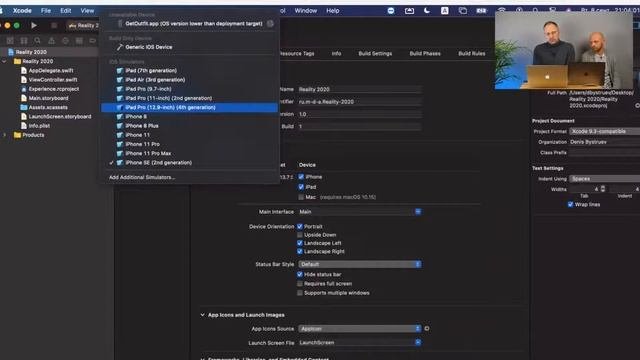Expand the Products folder

(x=5, y=135)
